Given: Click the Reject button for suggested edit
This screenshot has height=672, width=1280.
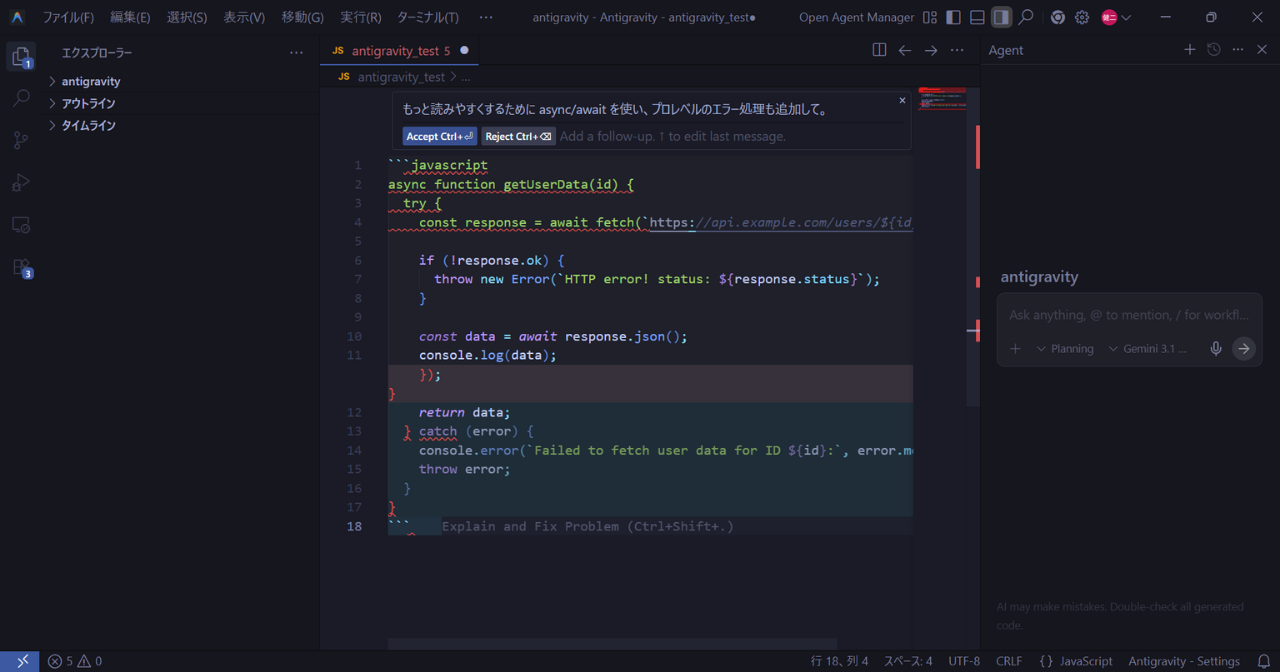Looking at the screenshot, I should tap(518, 136).
